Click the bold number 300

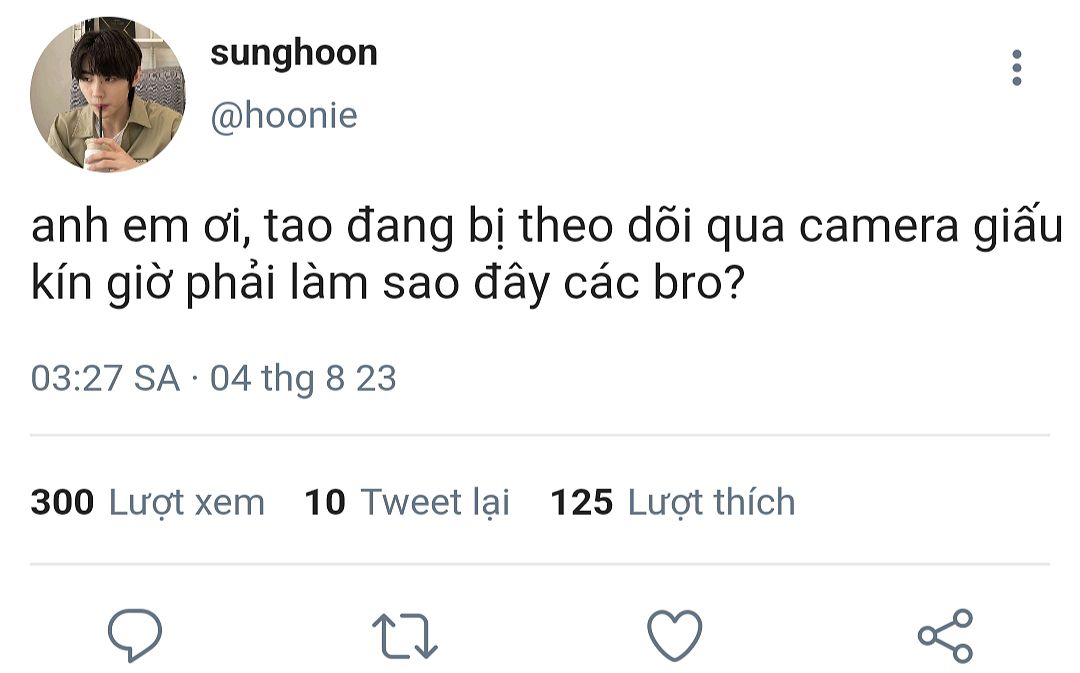(63, 502)
